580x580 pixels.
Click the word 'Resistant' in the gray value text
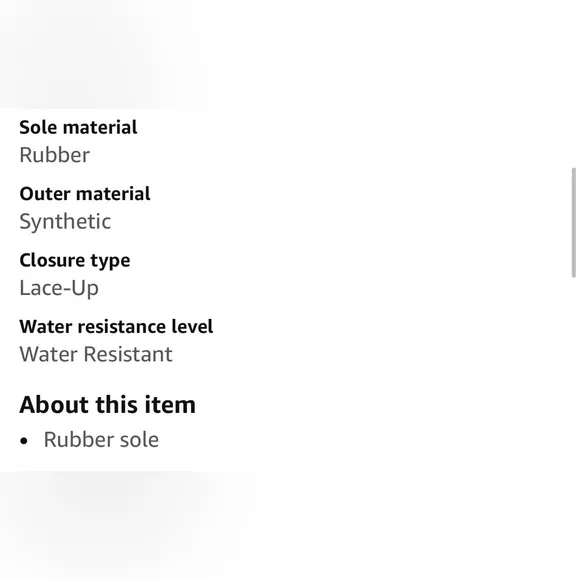(x=128, y=354)
